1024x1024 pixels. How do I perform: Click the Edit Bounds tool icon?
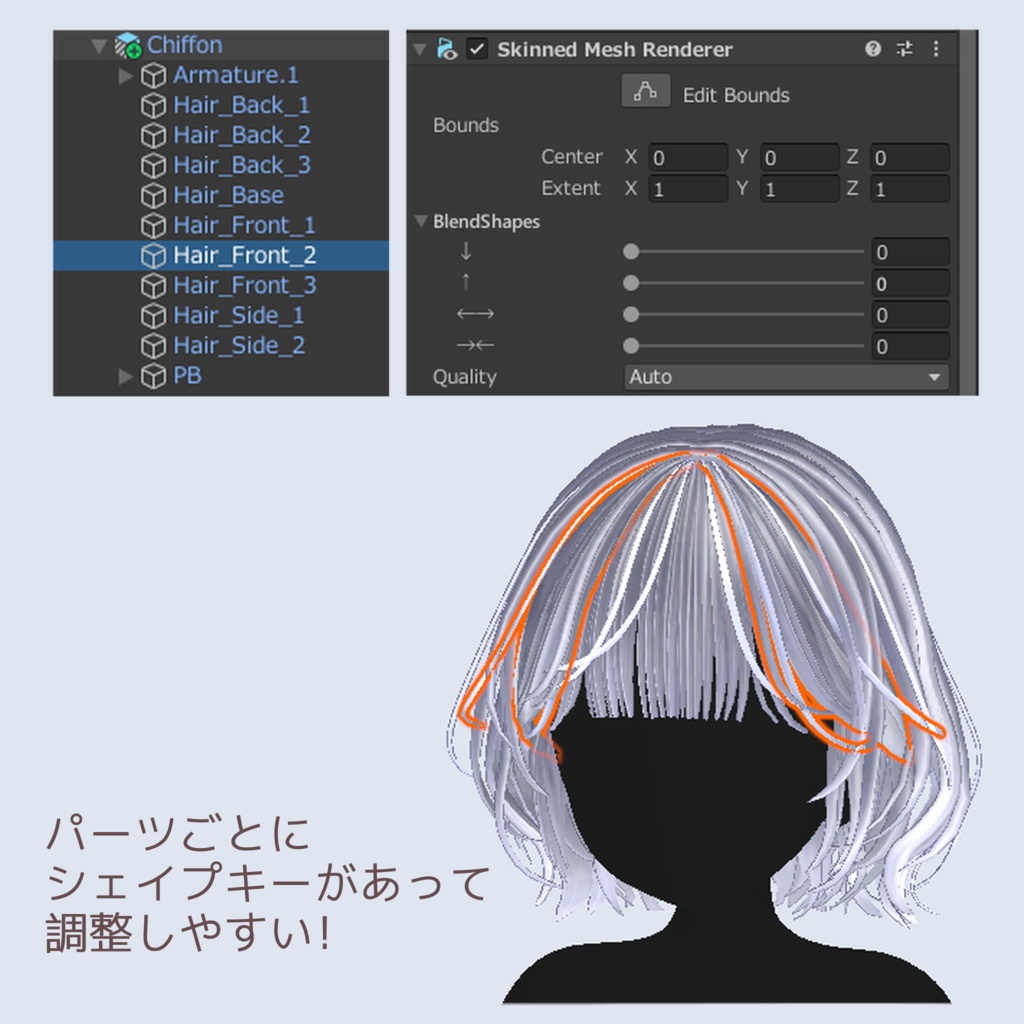[x=646, y=92]
